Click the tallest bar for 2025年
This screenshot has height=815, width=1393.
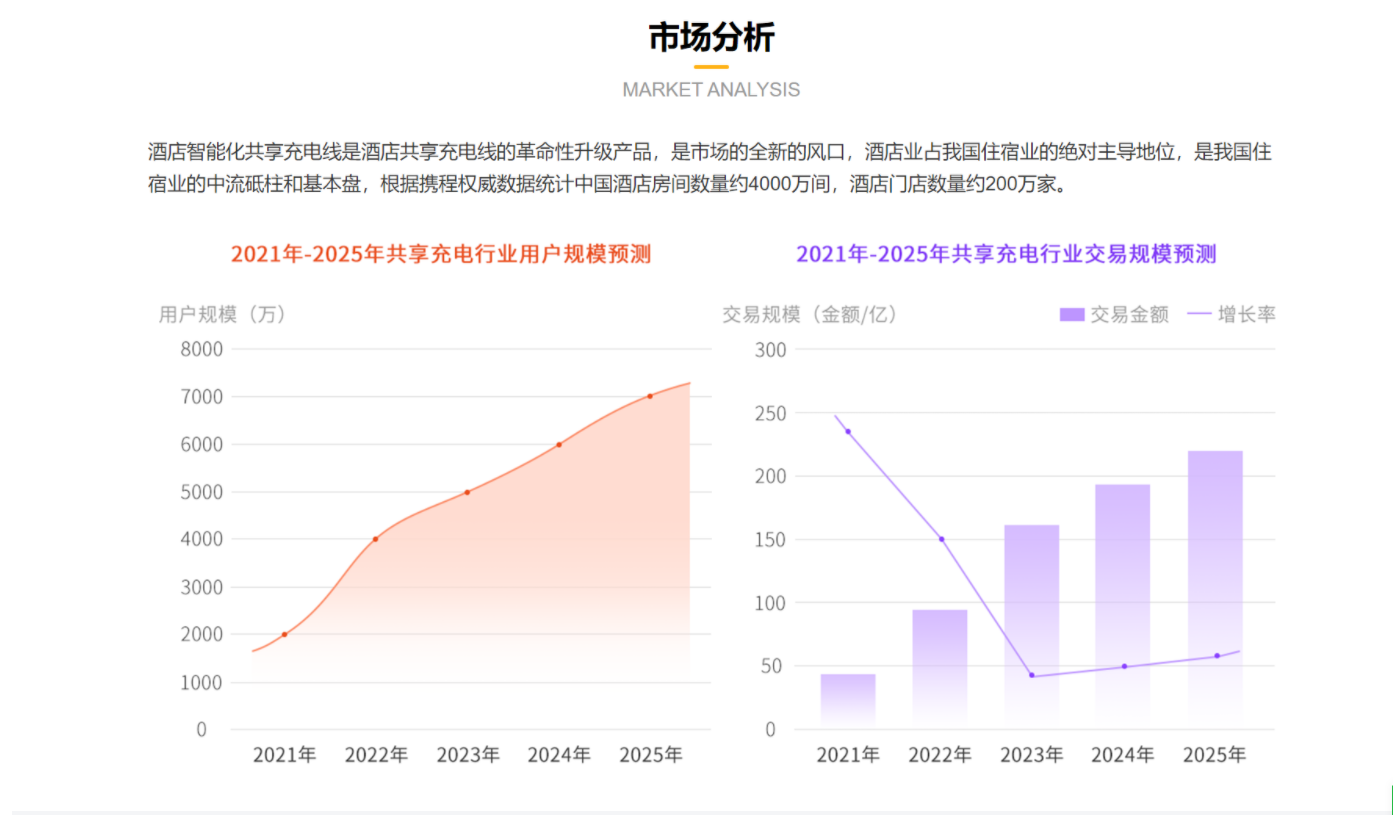tap(1215, 588)
